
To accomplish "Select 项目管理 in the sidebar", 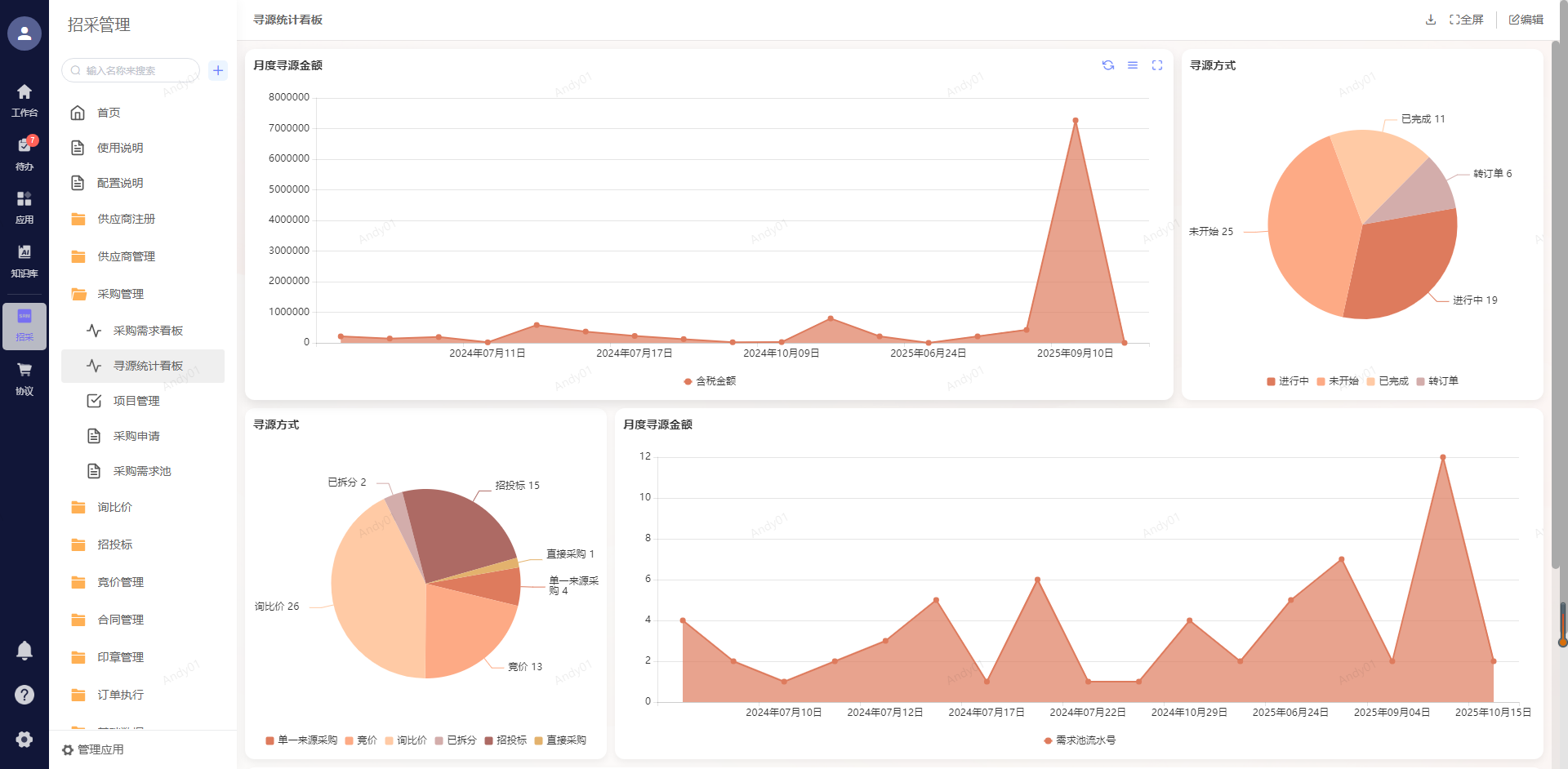I will (x=136, y=401).
